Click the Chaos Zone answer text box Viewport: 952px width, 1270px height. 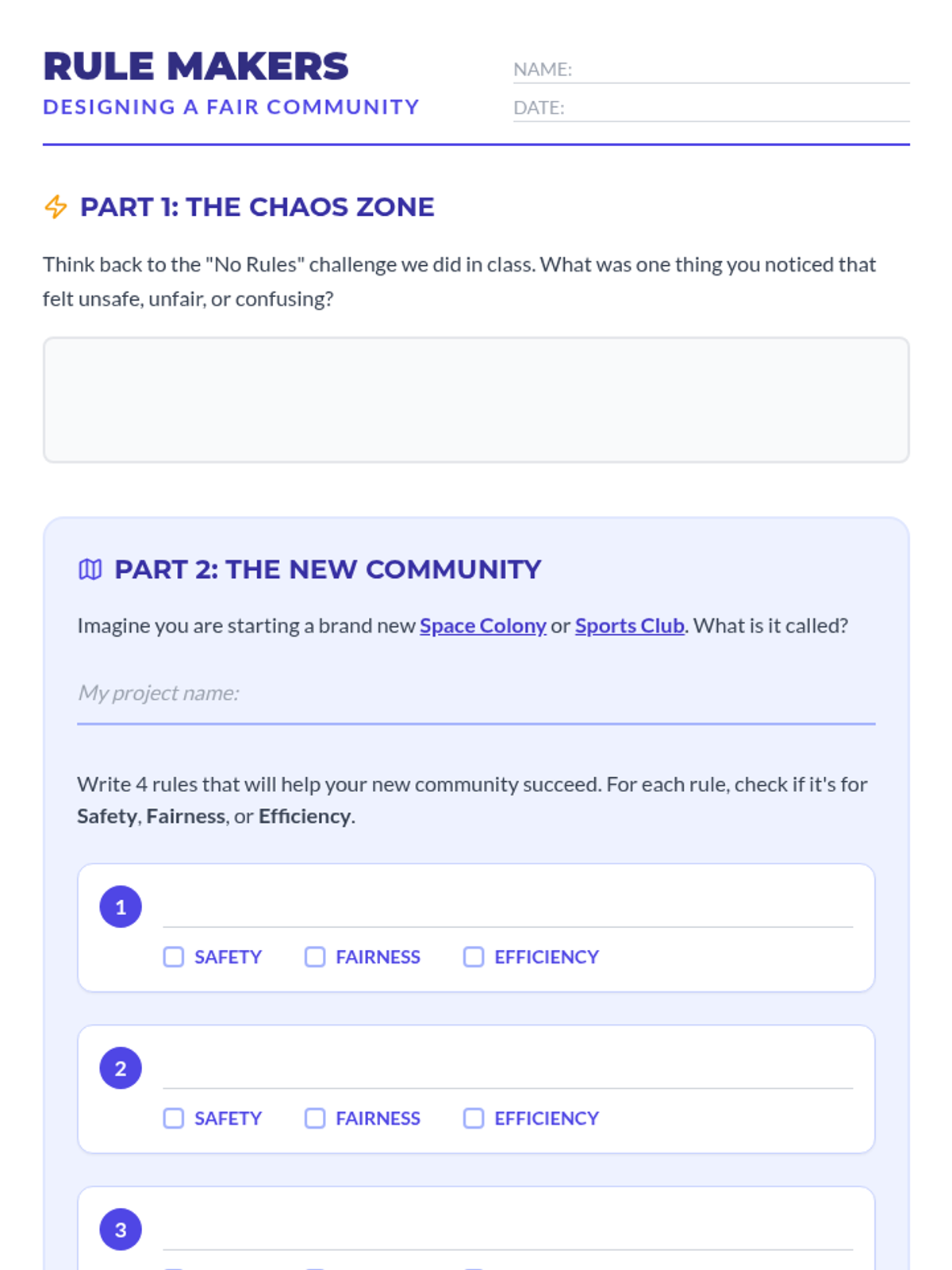(476, 399)
